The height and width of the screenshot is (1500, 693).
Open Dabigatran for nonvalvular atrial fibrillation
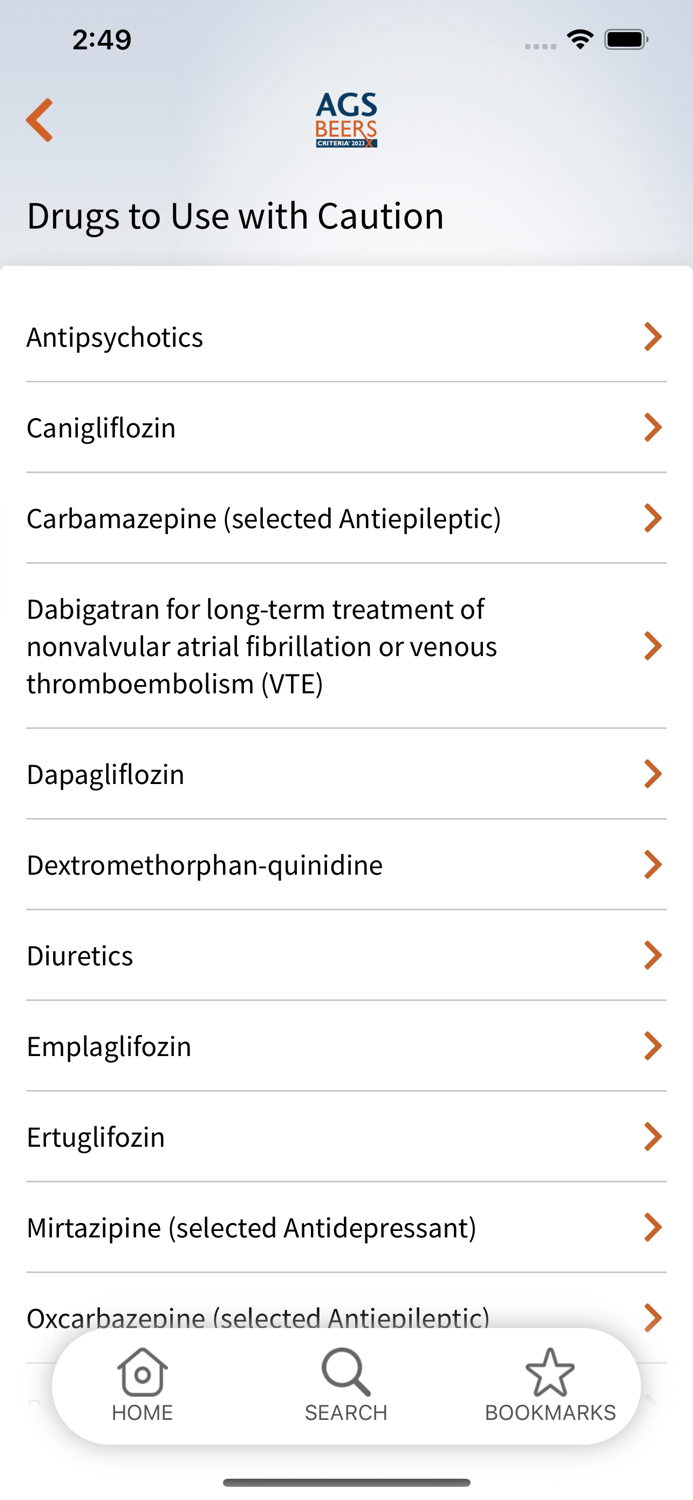tap(262, 646)
